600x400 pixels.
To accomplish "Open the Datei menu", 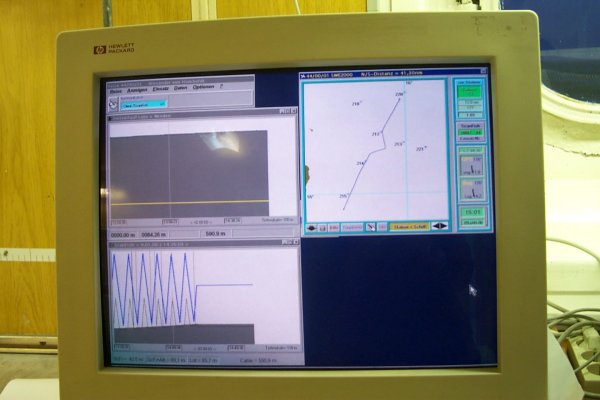I will pyautogui.click(x=115, y=89).
